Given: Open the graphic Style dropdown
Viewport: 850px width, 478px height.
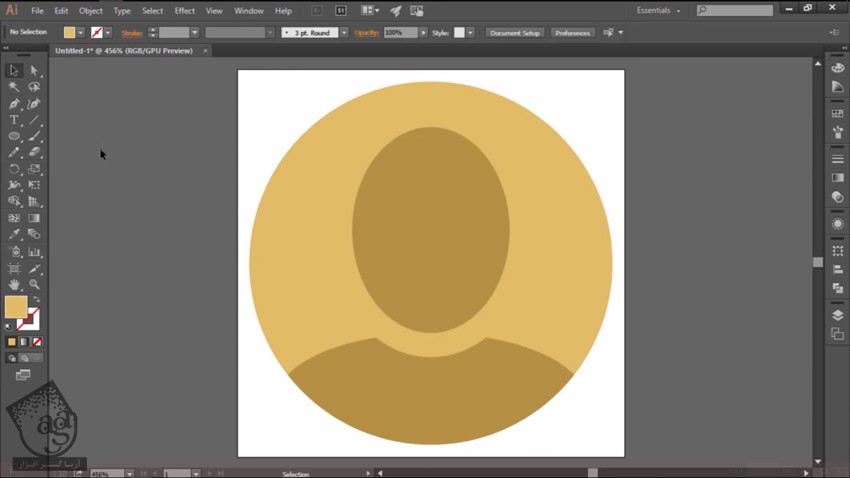Looking at the screenshot, I should 471,33.
